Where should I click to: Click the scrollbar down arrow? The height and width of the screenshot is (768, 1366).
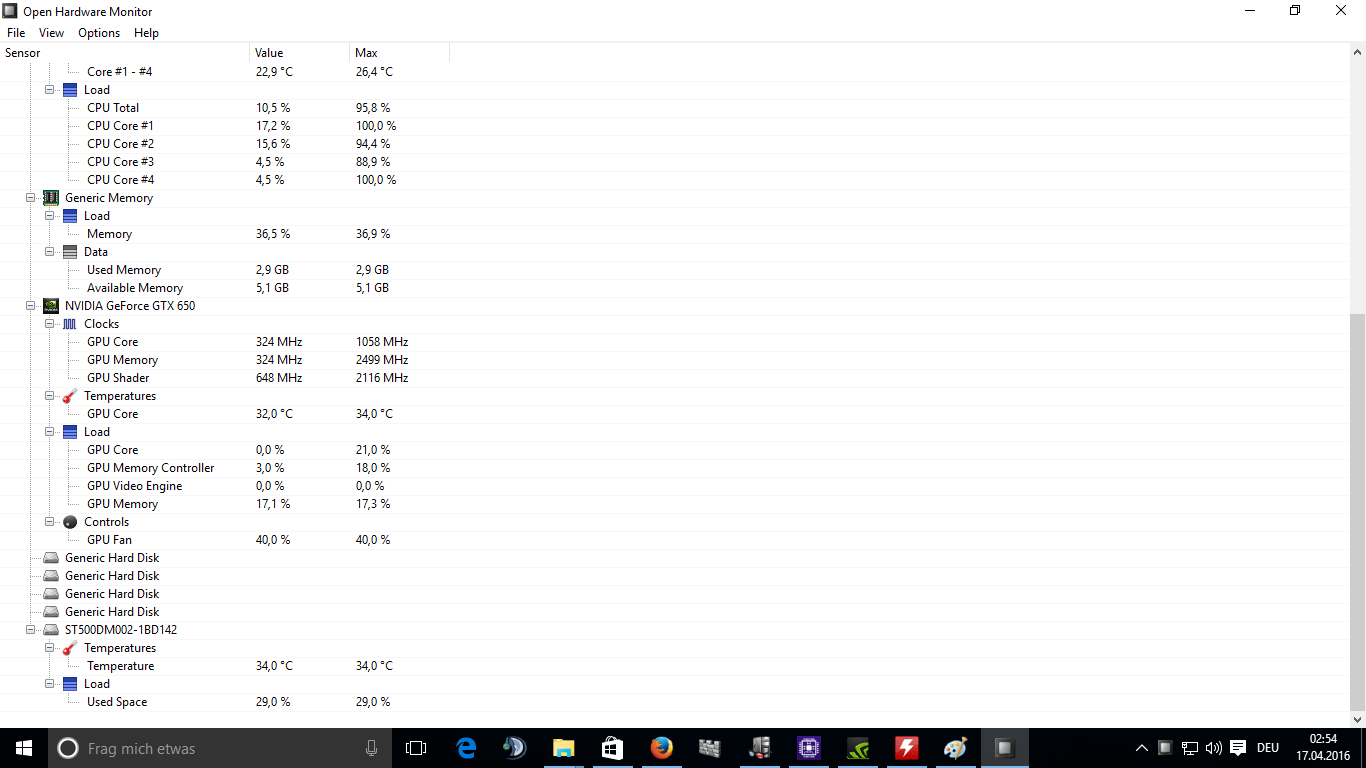coord(1357,719)
